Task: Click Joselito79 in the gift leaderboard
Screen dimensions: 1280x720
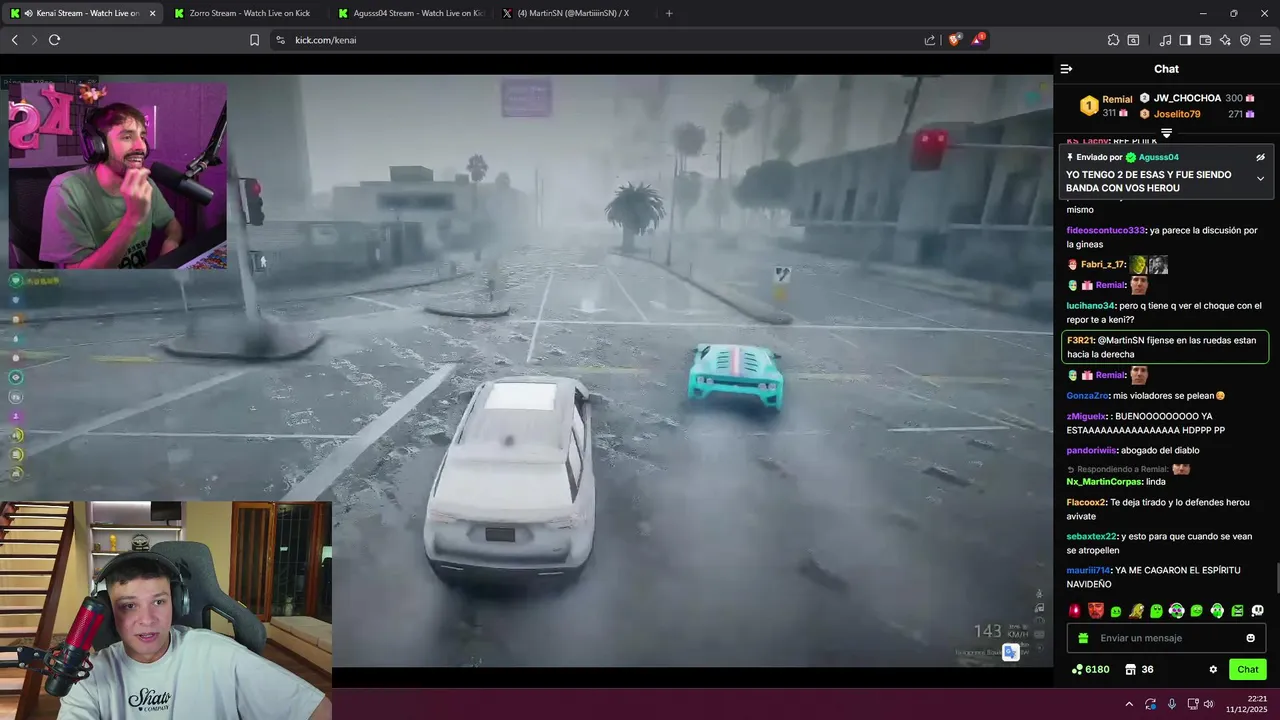Action: tap(1177, 114)
